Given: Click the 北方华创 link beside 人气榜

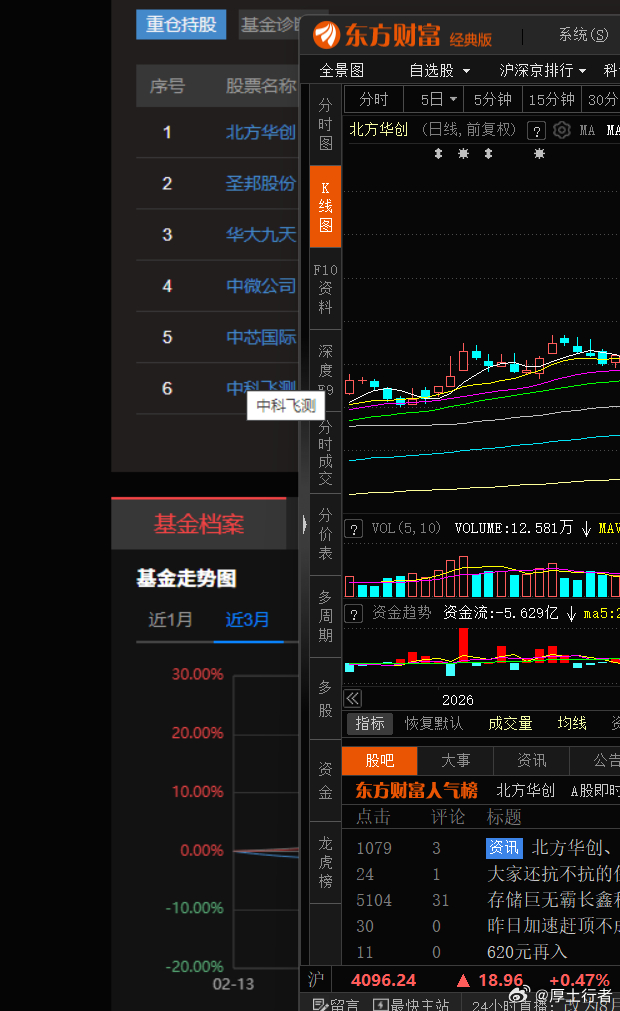Looking at the screenshot, I should (525, 790).
